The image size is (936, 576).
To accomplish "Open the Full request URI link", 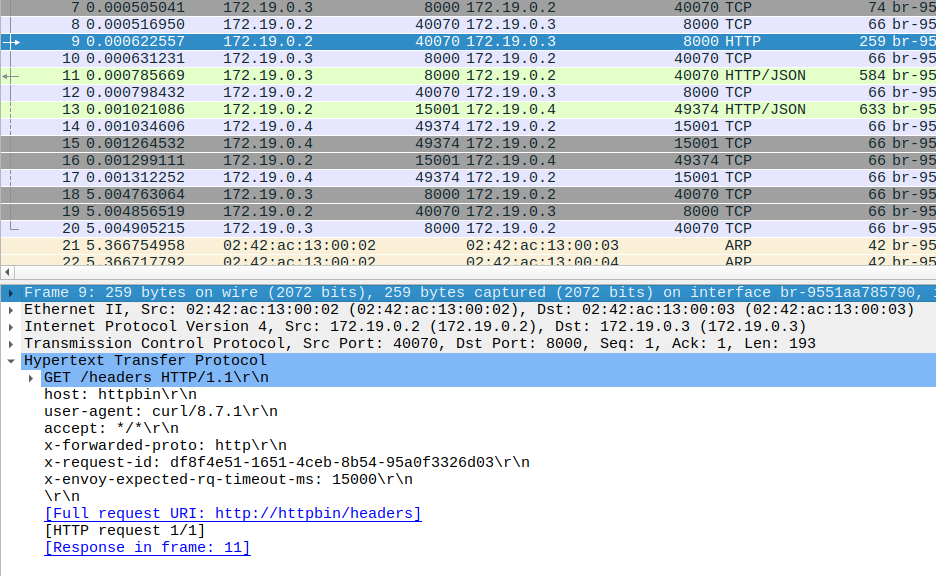I will tap(233, 514).
